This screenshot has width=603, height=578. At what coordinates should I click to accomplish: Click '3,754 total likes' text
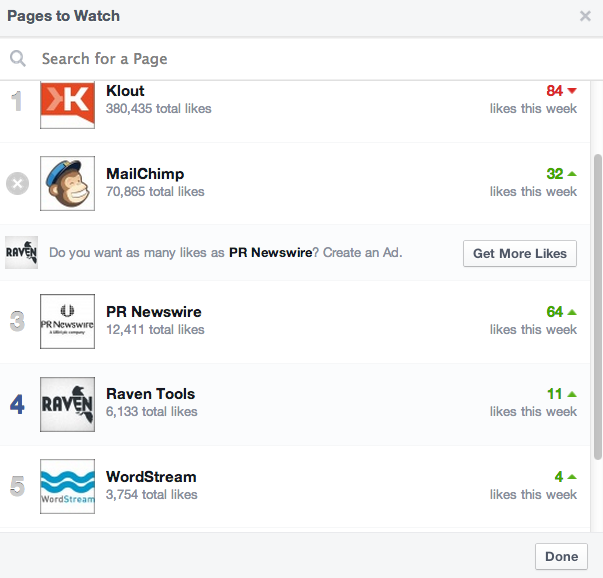point(152,495)
